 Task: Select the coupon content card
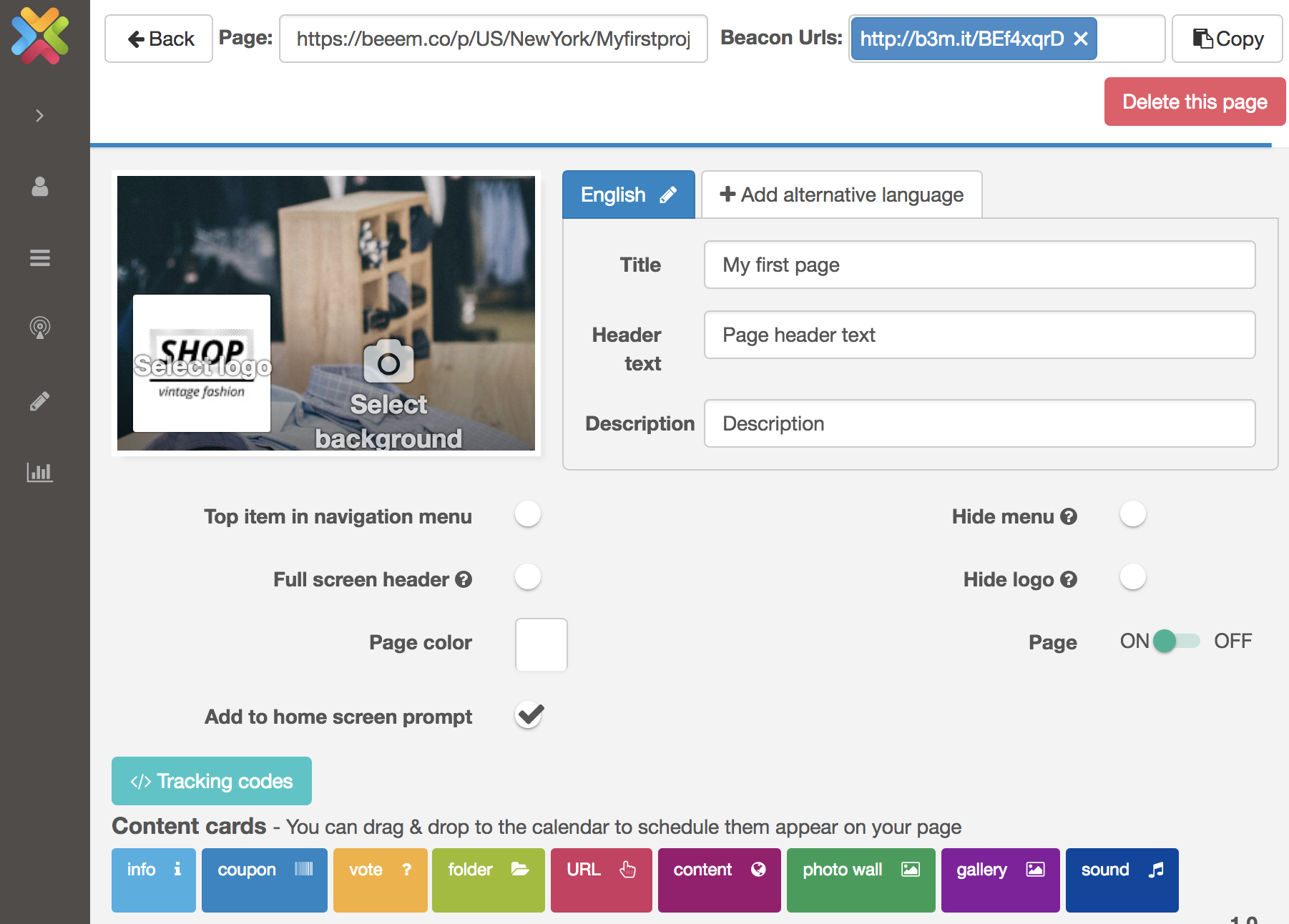pyautogui.click(x=265, y=880)
